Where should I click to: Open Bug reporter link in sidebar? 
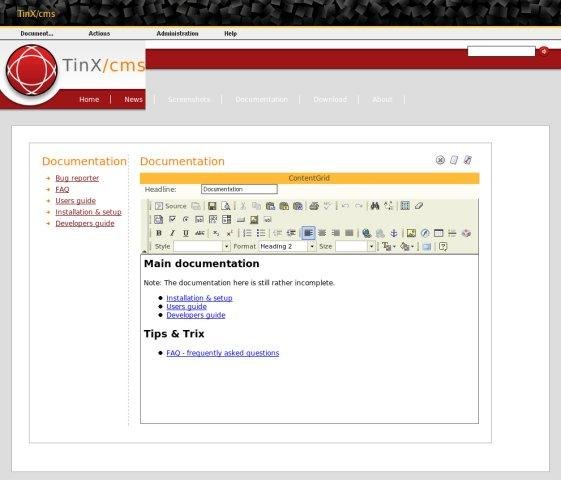(x=77, y=178)
